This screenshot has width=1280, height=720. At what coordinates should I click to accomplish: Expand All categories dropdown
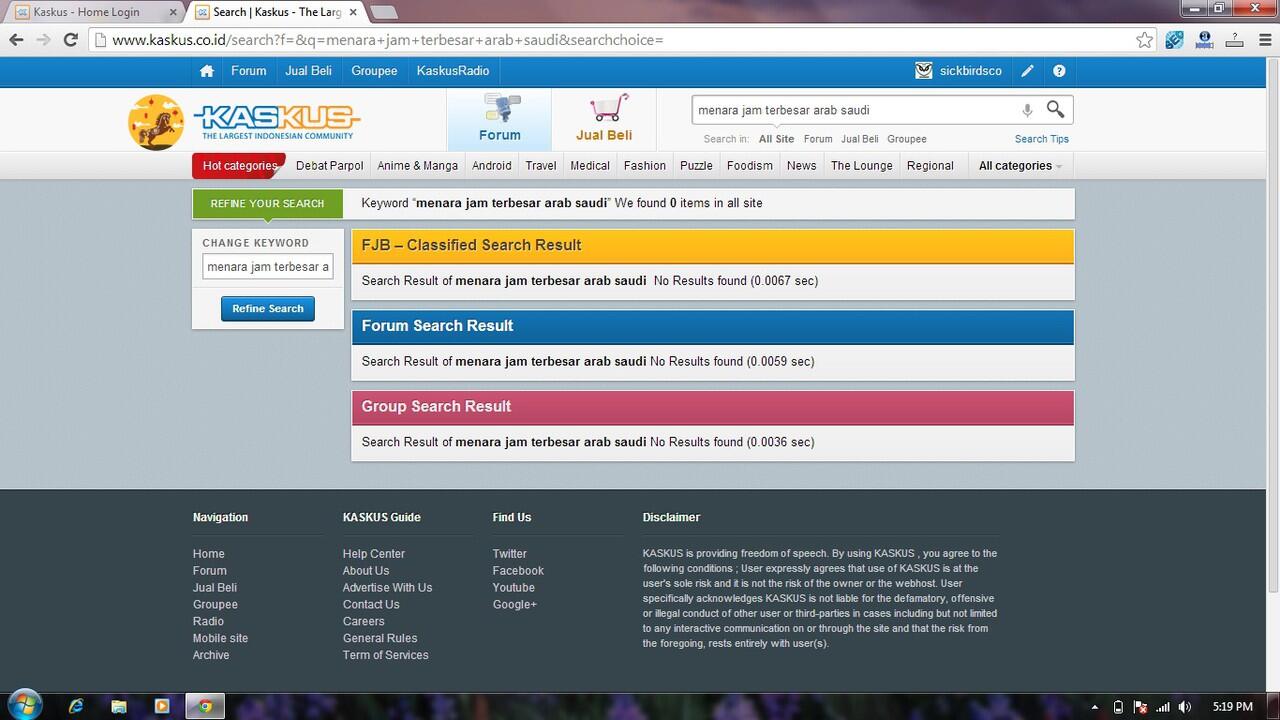pos(1020,166)
